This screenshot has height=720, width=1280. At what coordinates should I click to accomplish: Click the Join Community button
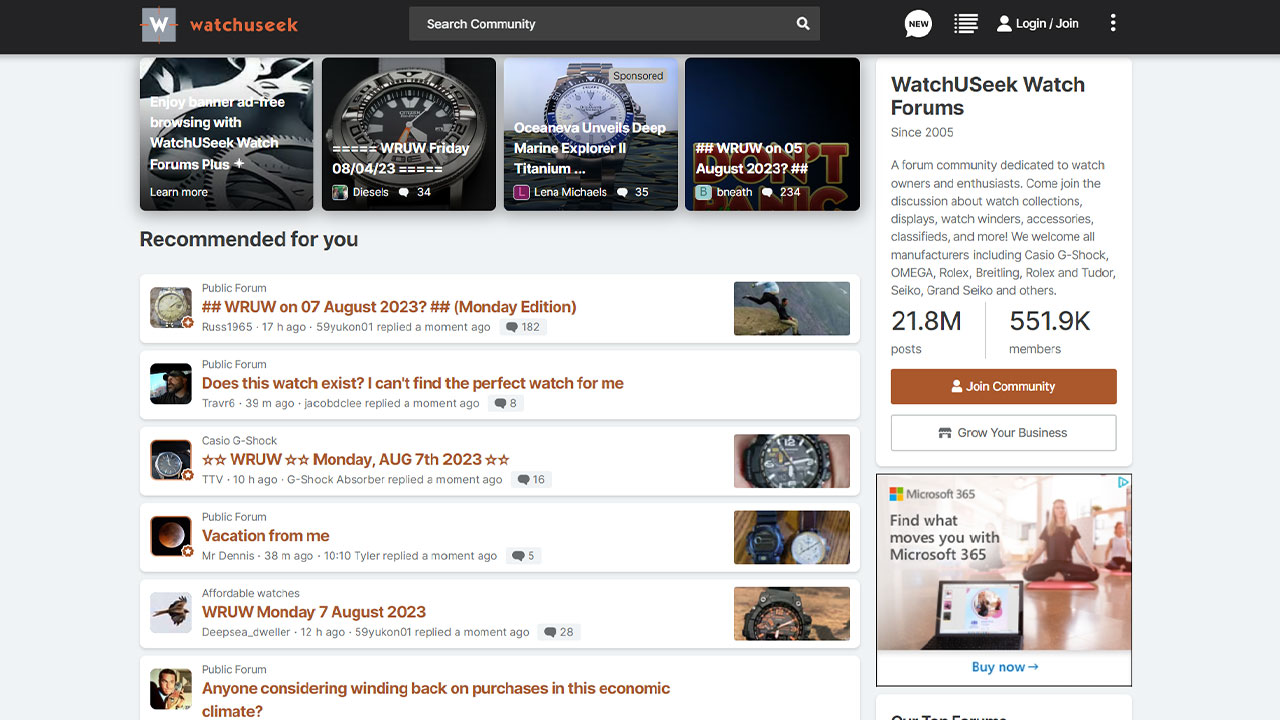[x=1003, y=386]
